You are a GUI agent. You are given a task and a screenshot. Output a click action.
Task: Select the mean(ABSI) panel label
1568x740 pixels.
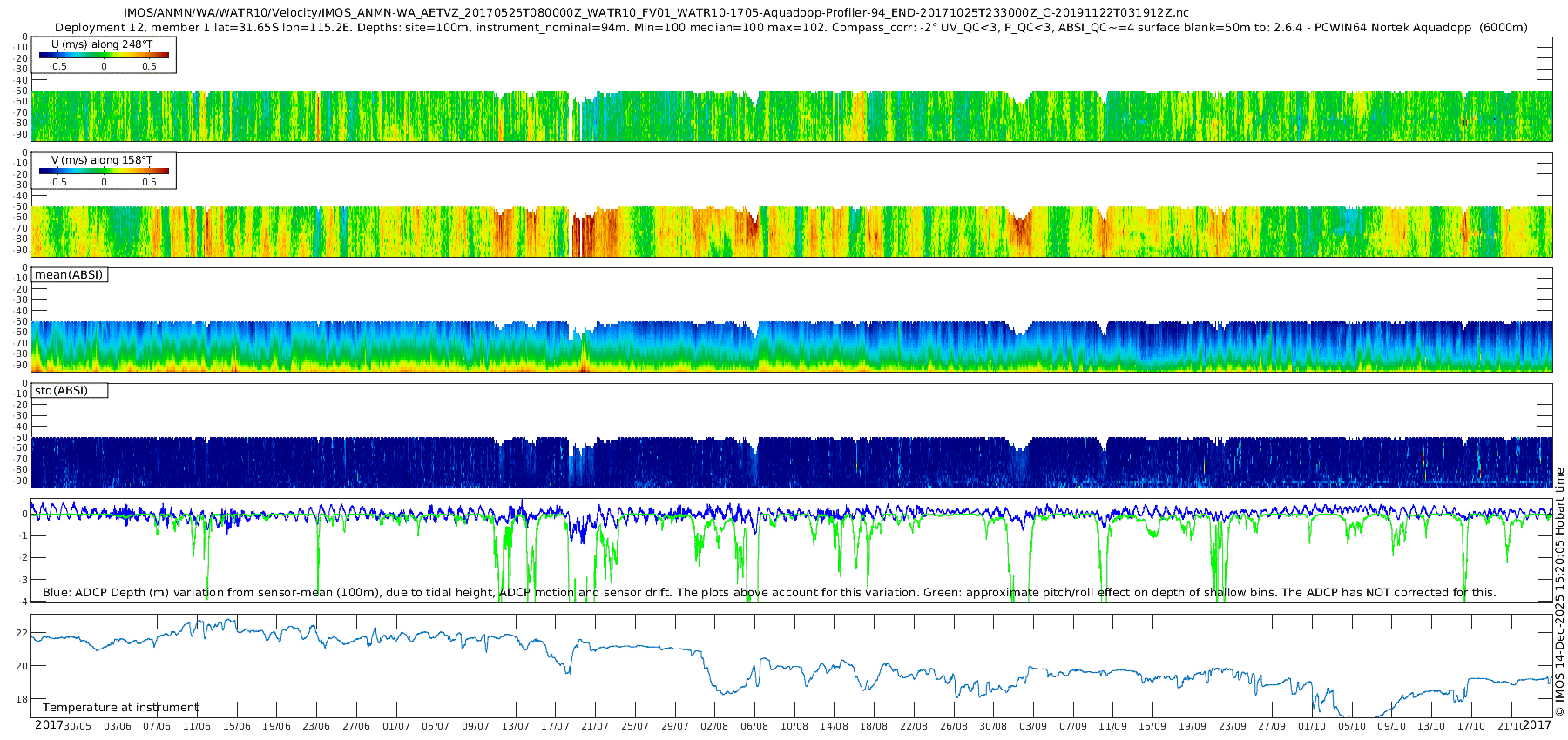(69, 275)
